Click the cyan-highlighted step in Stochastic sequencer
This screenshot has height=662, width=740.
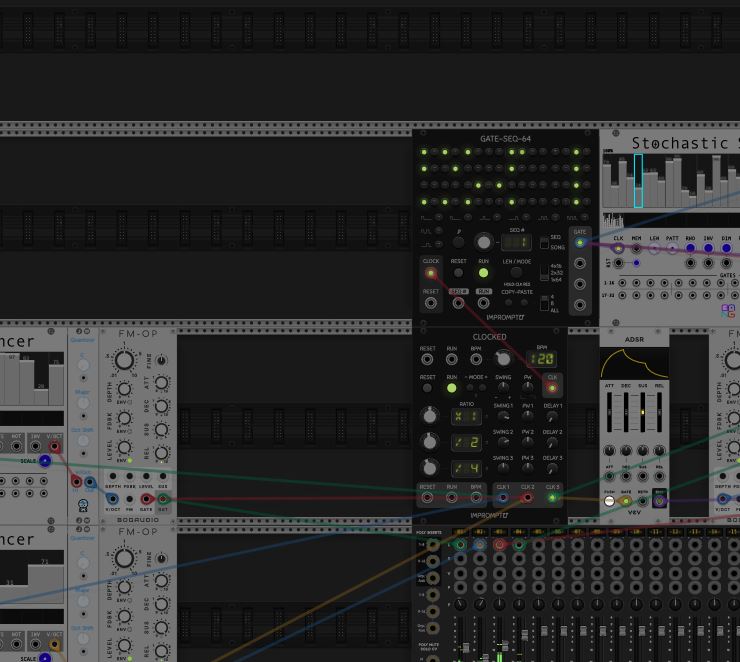(x=638, y=181)
